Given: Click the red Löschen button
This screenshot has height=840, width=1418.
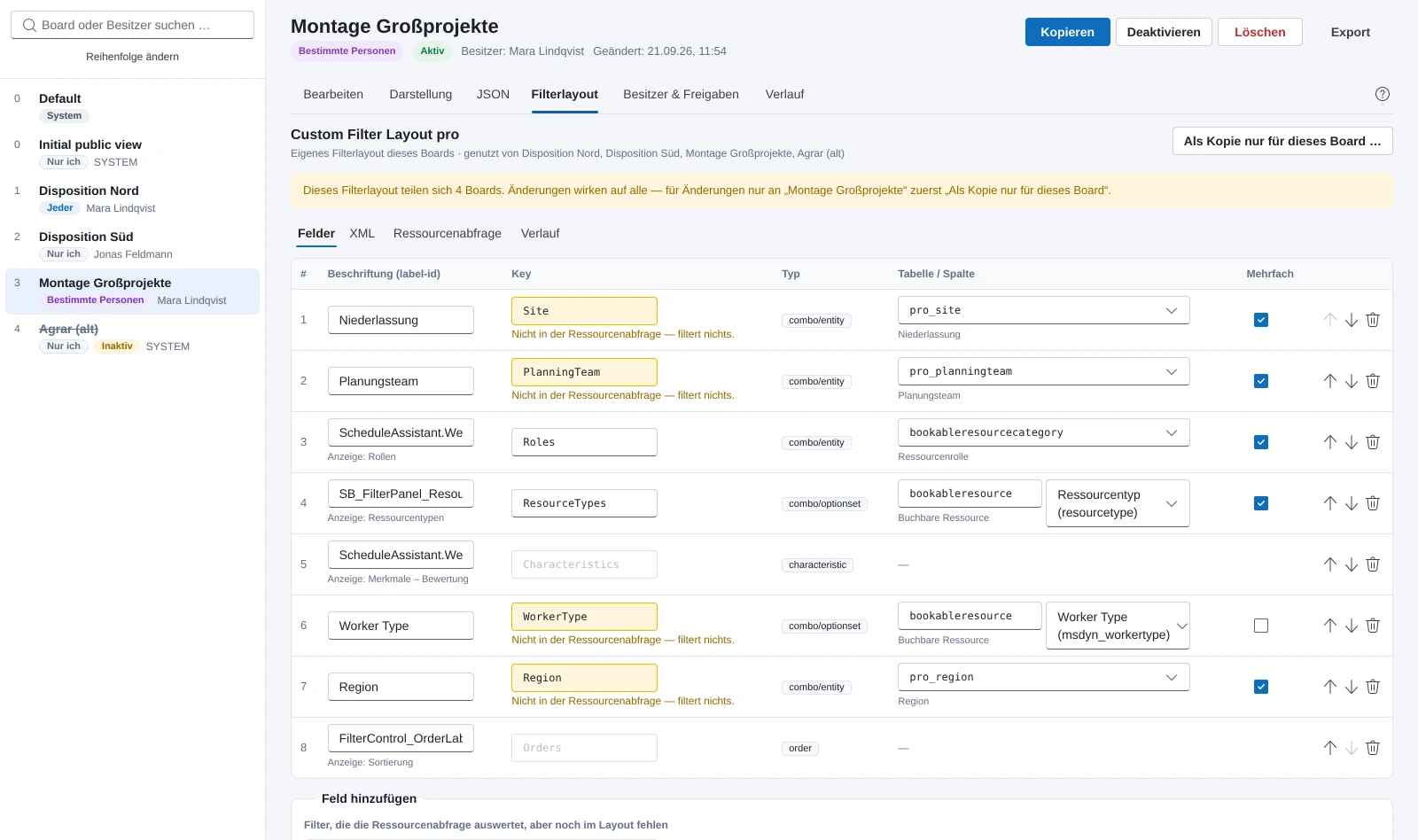Looking at the screenshot, I should click(1259, 32).
